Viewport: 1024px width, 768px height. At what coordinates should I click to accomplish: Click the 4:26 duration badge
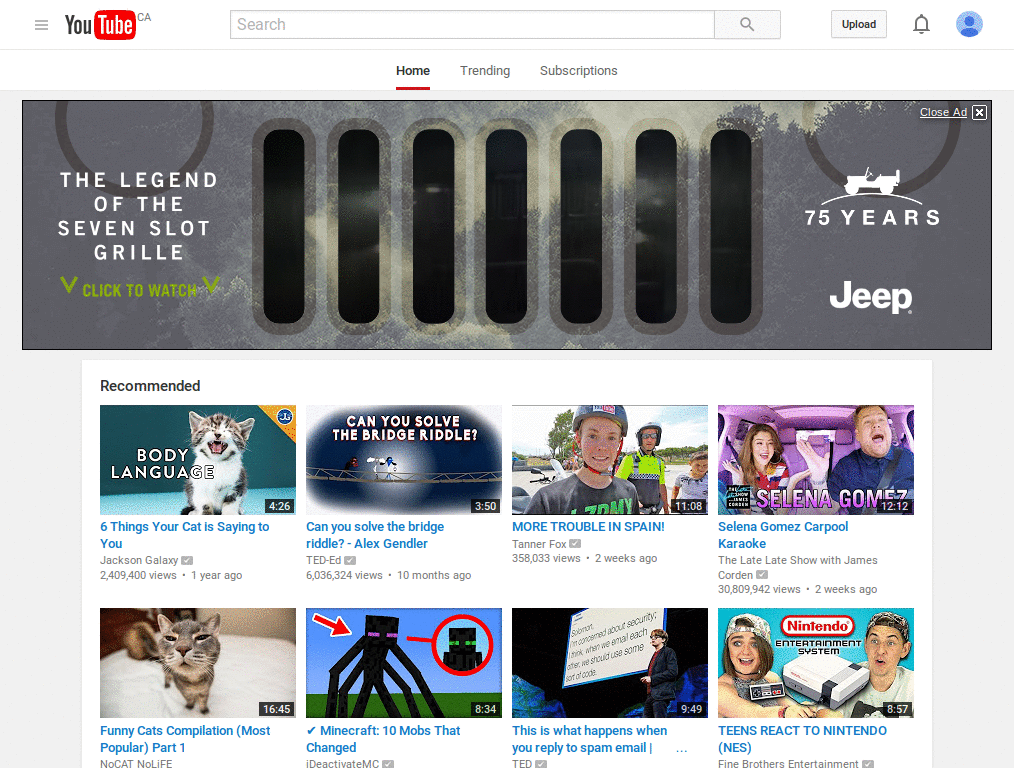point(280,506)
